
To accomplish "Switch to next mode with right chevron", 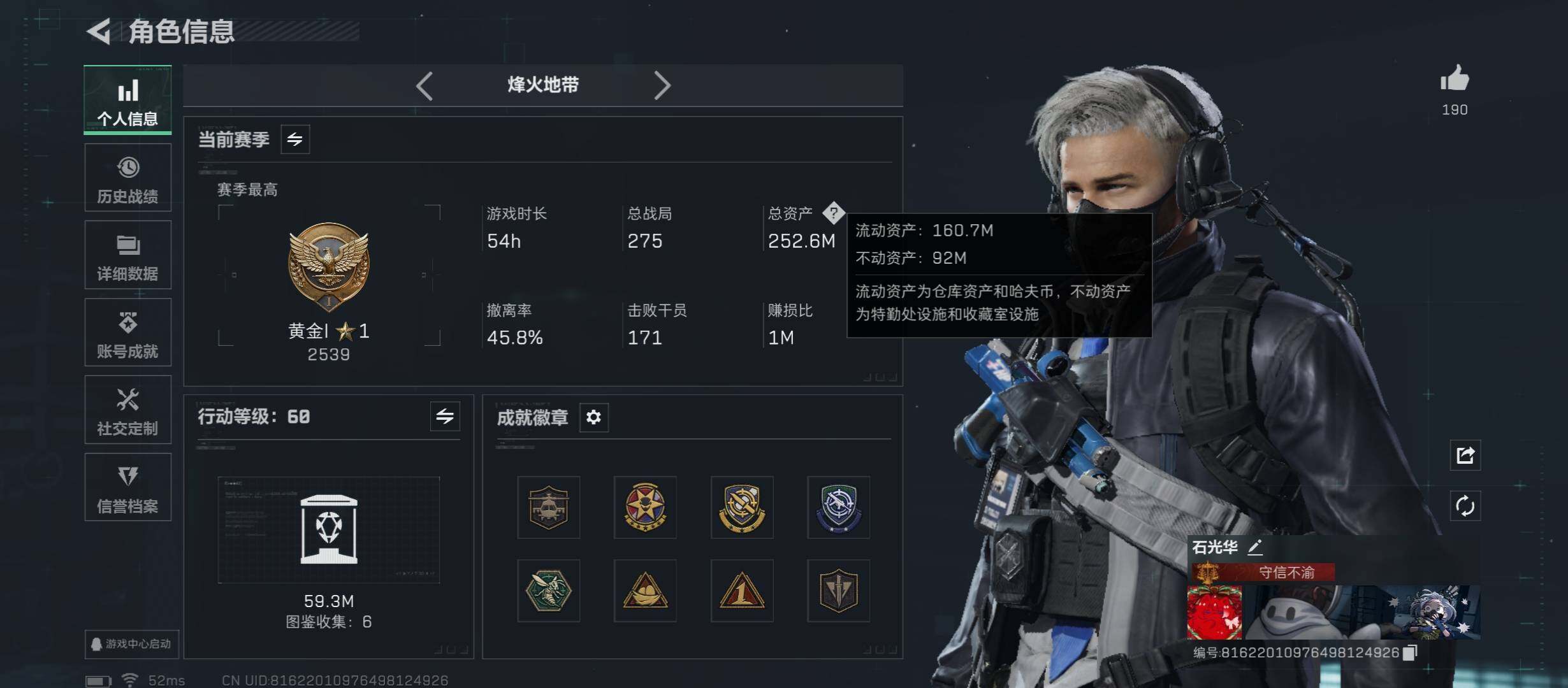I will tap(662, 85).
